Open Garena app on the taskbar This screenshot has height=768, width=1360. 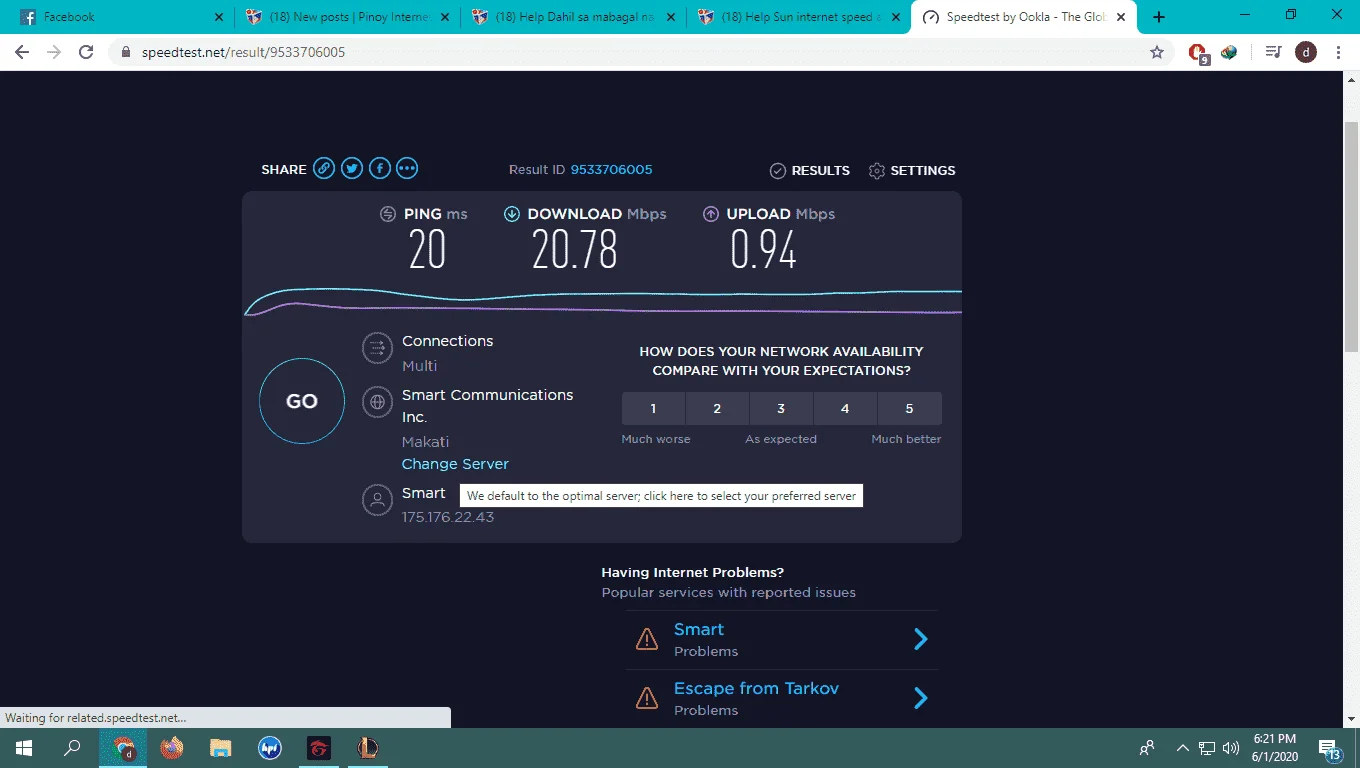pos(318,748)
